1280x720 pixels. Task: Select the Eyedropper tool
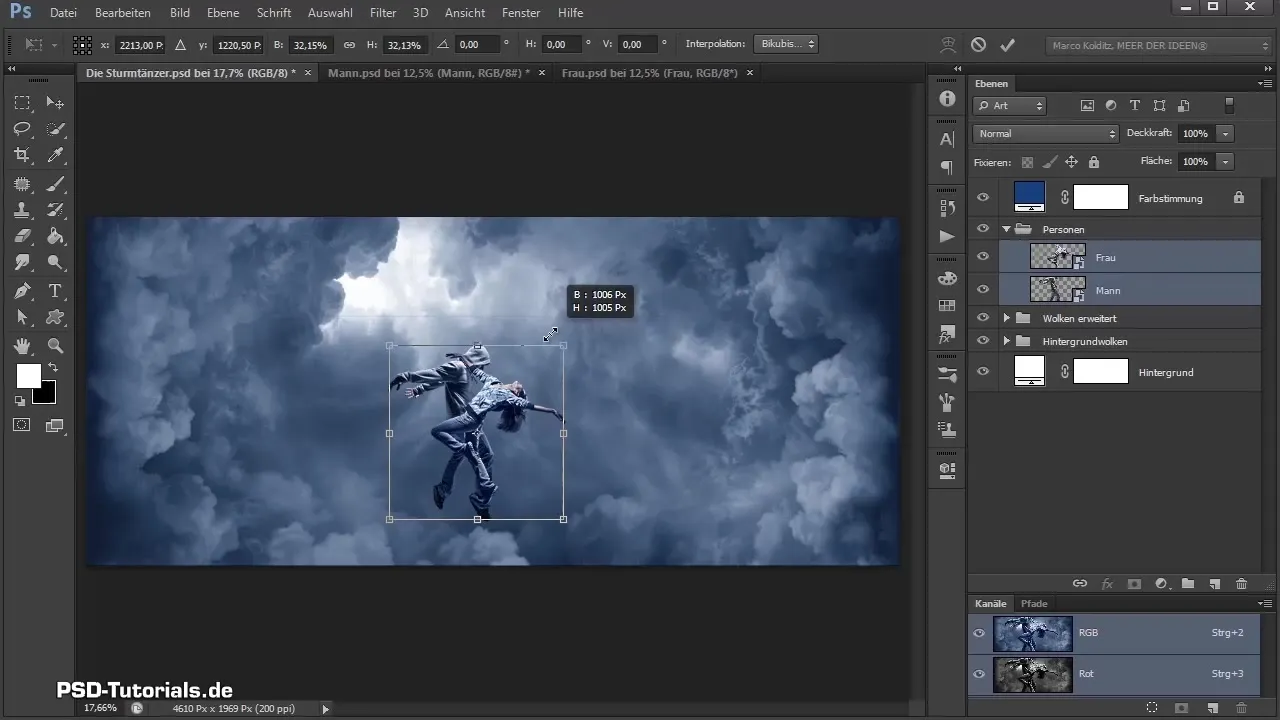[56, 155]
